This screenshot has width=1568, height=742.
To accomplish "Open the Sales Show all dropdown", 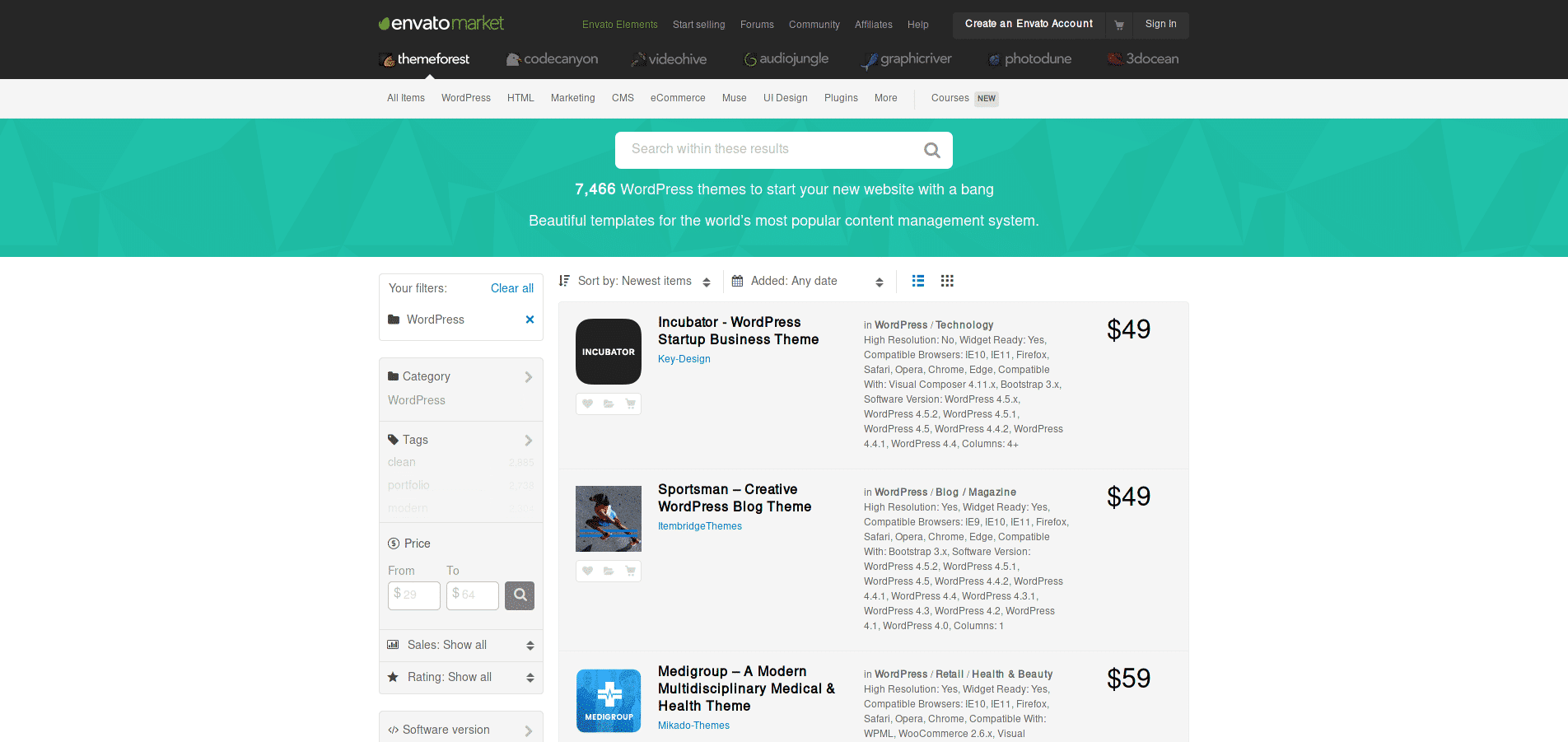I will coord(461,645).
